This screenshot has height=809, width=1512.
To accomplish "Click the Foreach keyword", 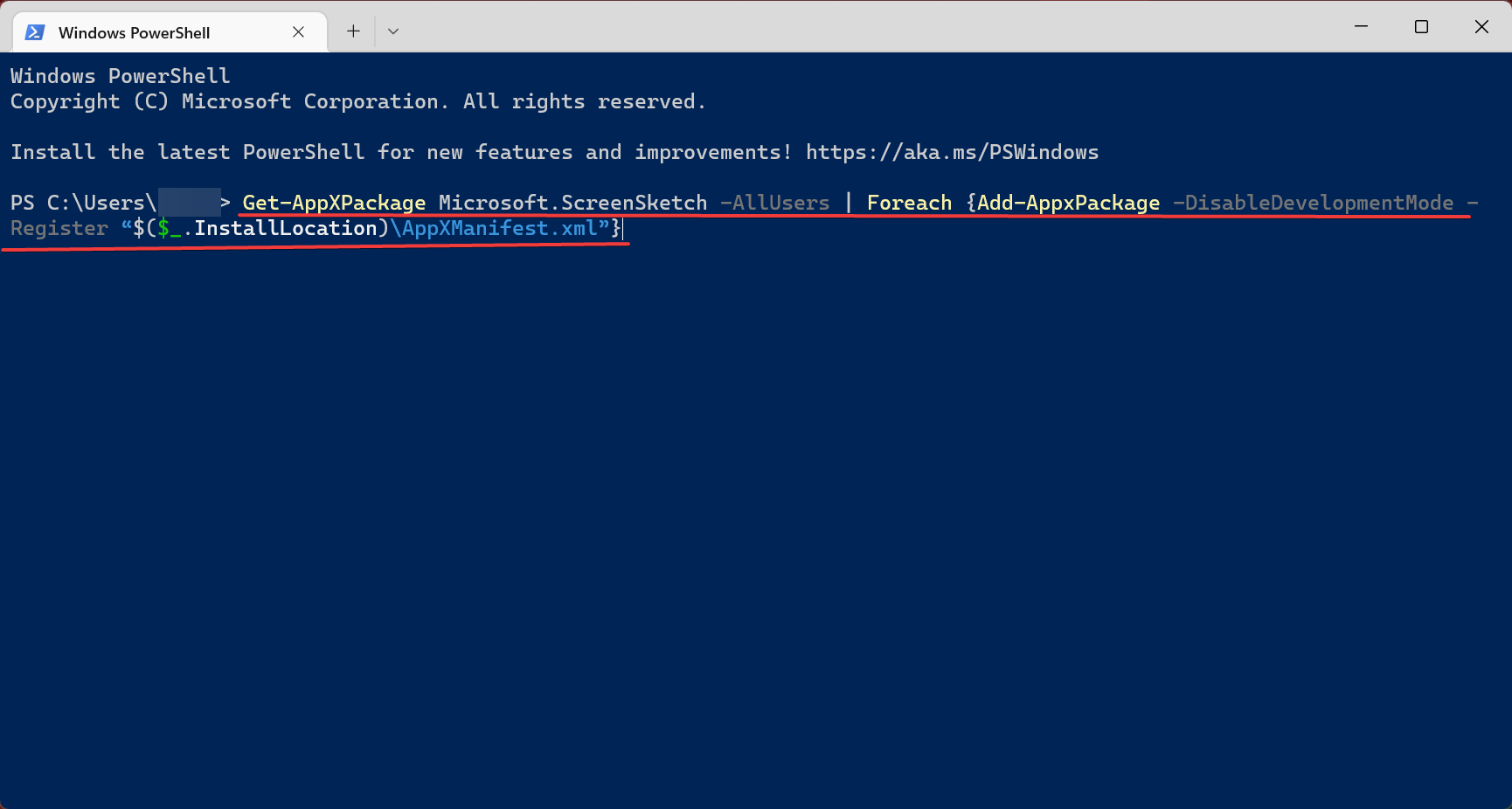I will click(909, 203).
